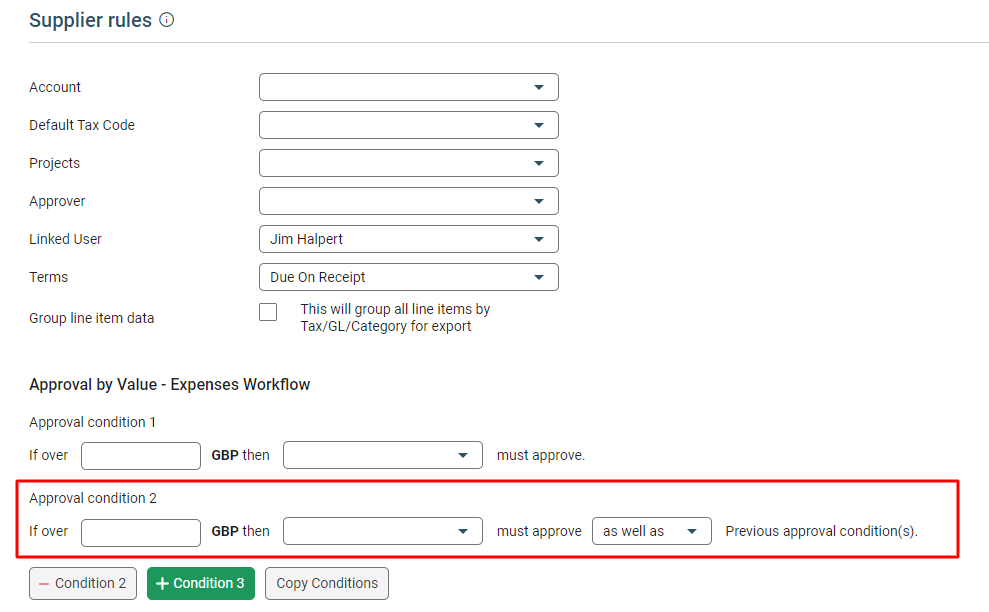Click the amount field in Approval condition 2
The width and height of the screenshot is (989, 612).
[140, 532]
